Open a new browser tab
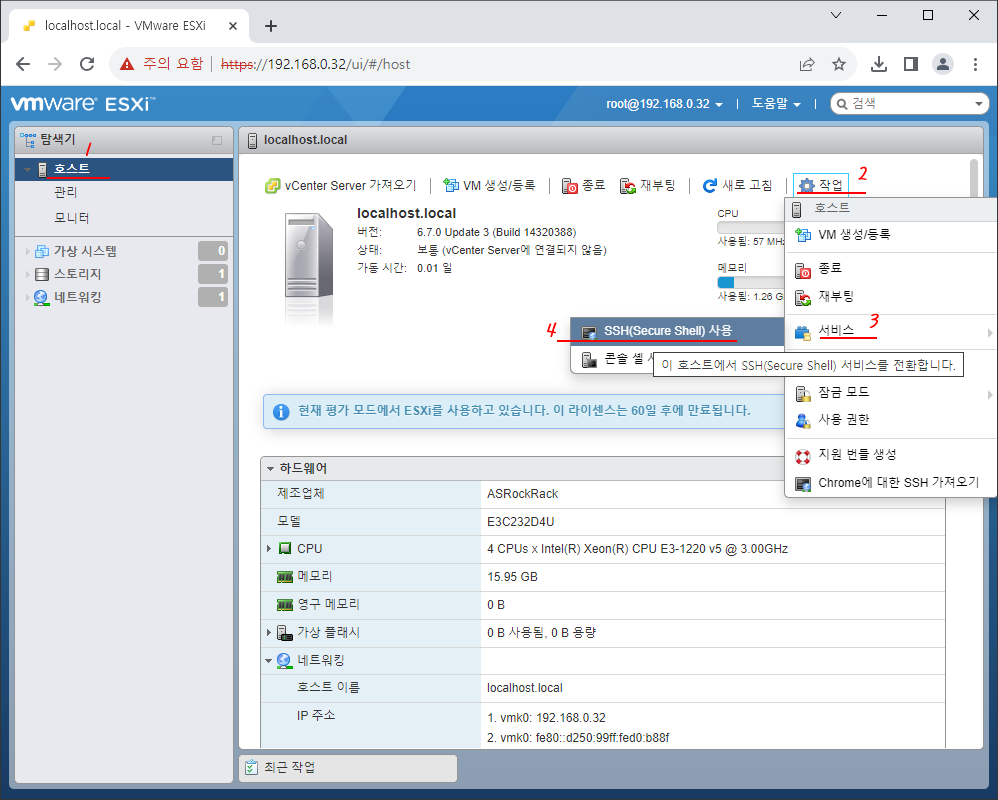Screen dimensions: 998x800 point(271,26)
